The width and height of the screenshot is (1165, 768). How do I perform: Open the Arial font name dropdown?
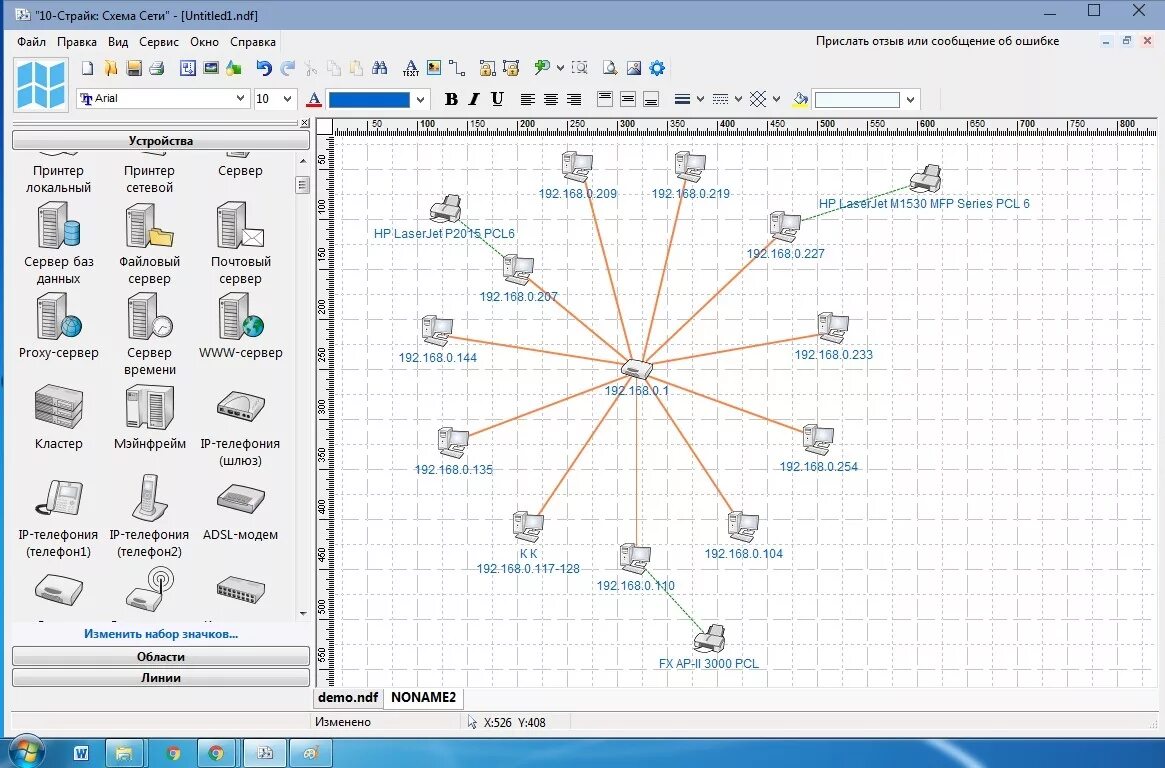240,98
